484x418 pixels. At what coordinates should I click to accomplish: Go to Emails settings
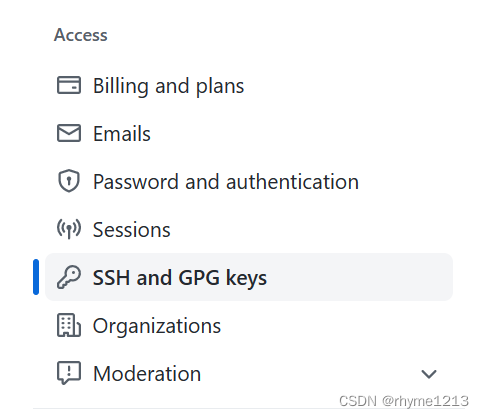coord(122,134)
